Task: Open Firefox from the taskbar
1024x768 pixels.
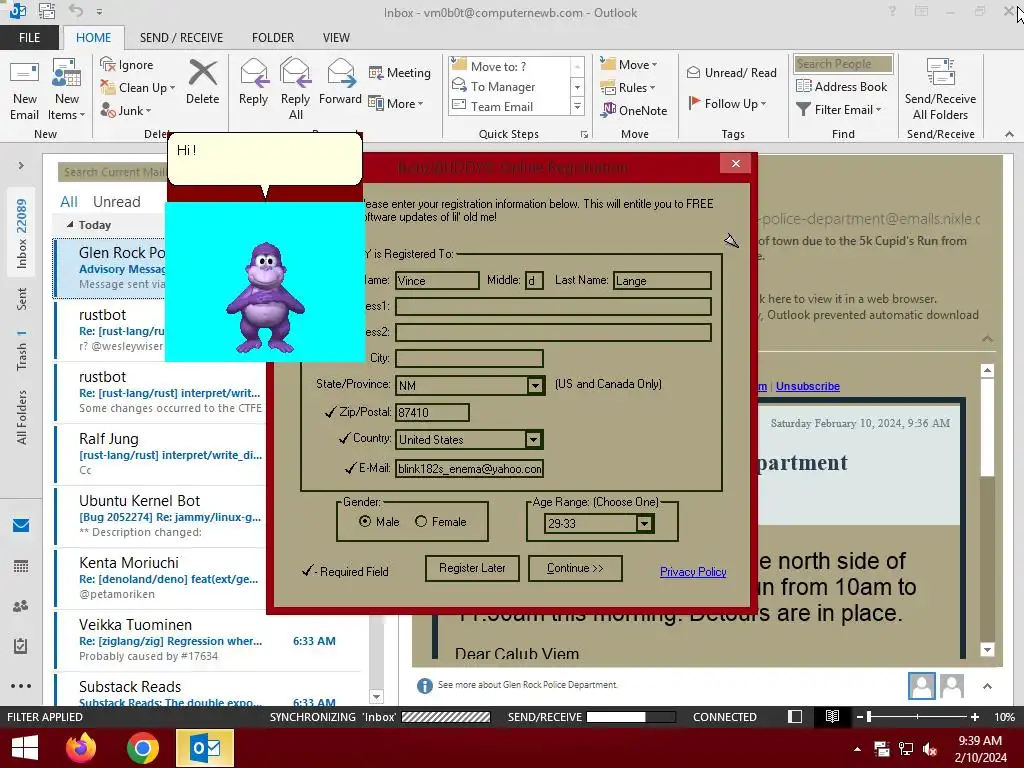Action: coord(81,748)
